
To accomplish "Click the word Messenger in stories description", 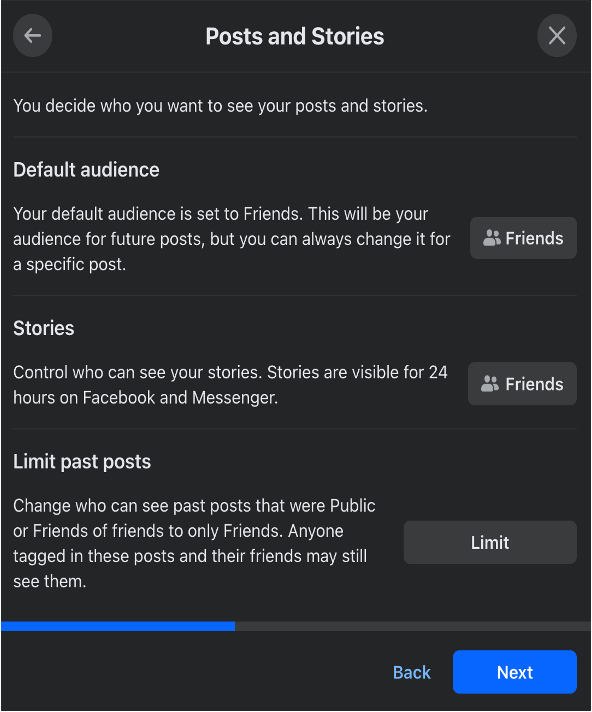I will coord(235,397).
